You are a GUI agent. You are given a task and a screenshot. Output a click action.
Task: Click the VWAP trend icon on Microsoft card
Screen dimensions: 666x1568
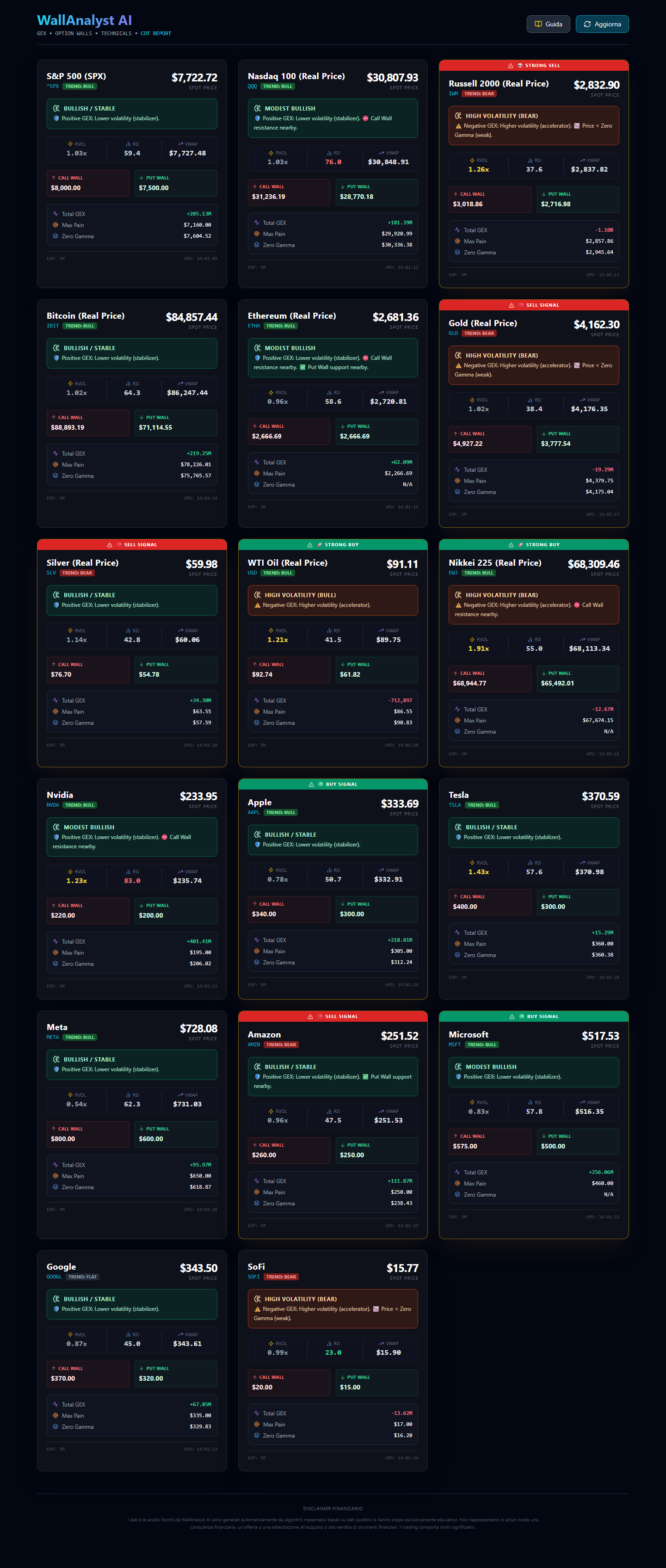tap(582, 1102)
